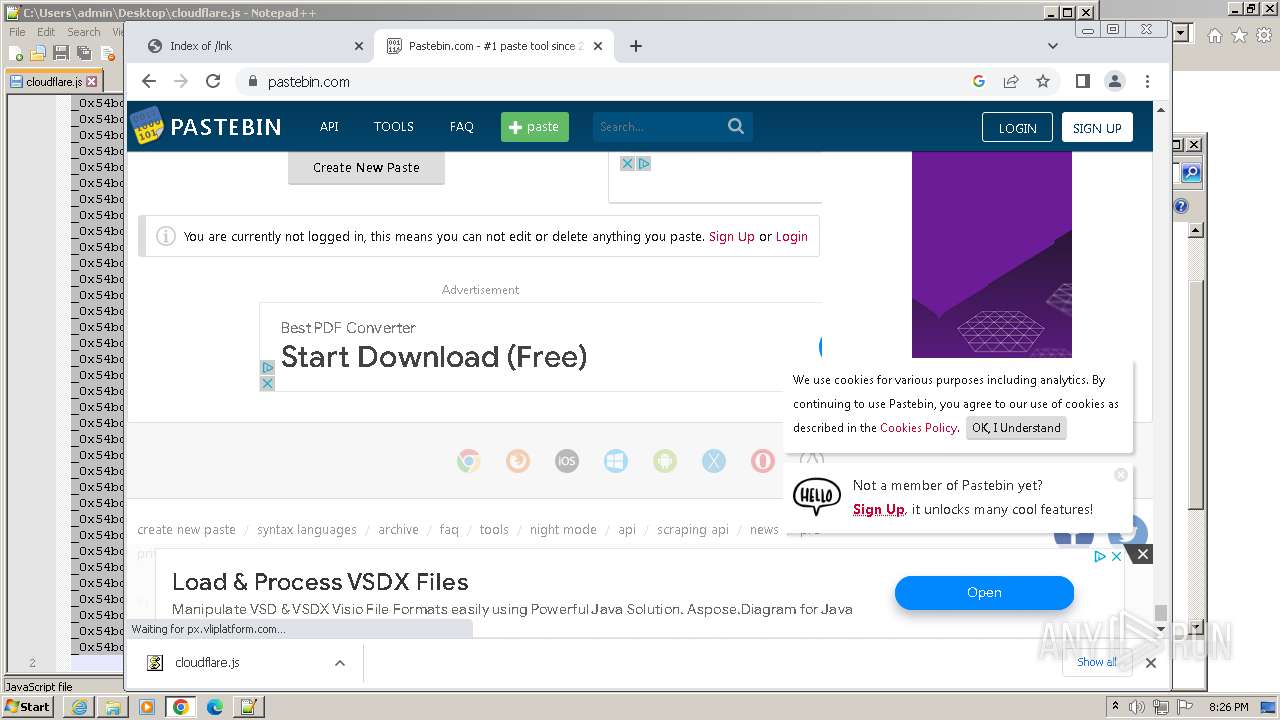
Task: Click the blue Open ad button
Action: [984, 592]
